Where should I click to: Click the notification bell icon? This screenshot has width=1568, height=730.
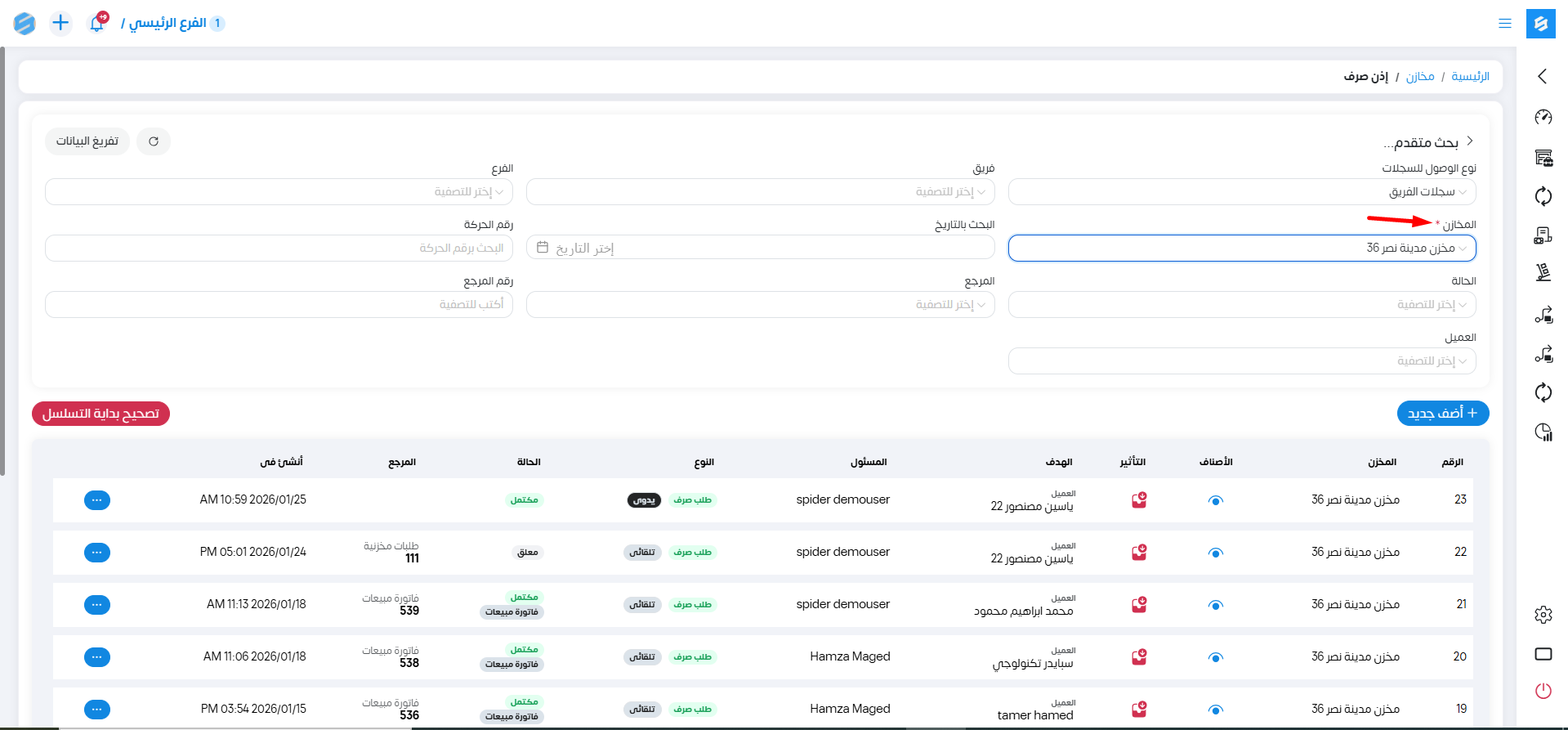[97, 23]
